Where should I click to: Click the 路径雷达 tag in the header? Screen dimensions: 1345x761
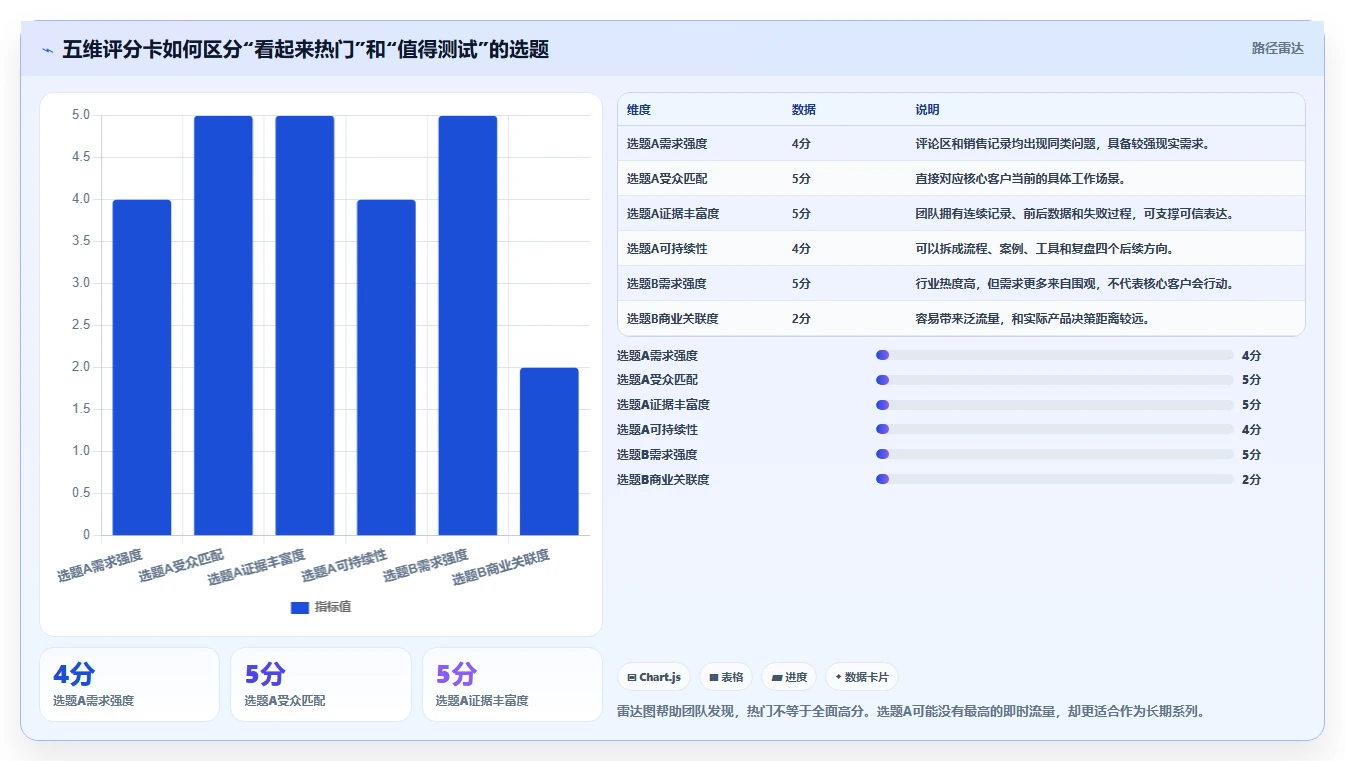pyautogui.click(x=1277, y=48)
